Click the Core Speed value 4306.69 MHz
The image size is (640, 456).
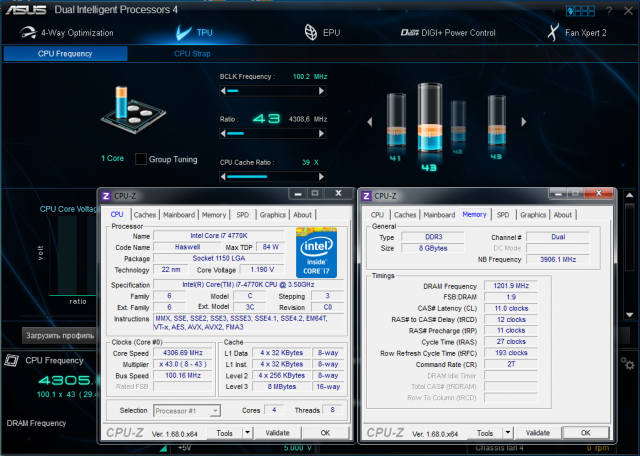[x=182, y=353]
